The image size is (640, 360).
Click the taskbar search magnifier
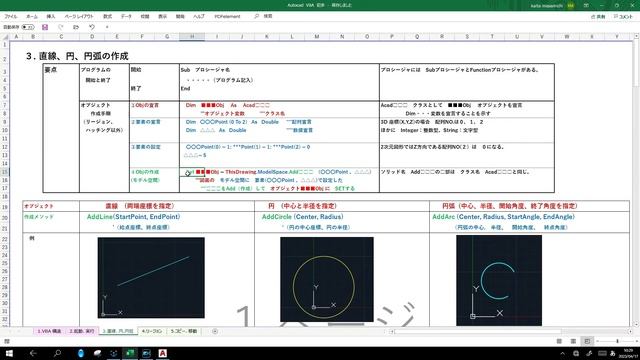(57, 353)
